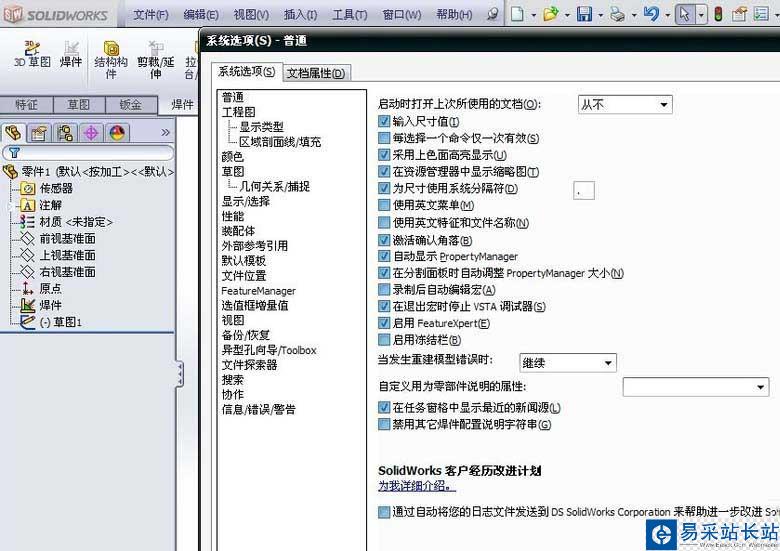Enable 禁用其它焊件配置说明字符串 checkbox
Viewport: 780px width, 551px height.
384,424
